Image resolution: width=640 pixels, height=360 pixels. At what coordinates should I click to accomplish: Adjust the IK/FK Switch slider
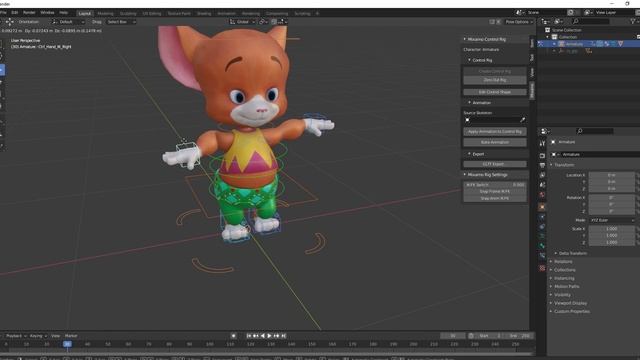pyautogui.click(x=495, y=184)
